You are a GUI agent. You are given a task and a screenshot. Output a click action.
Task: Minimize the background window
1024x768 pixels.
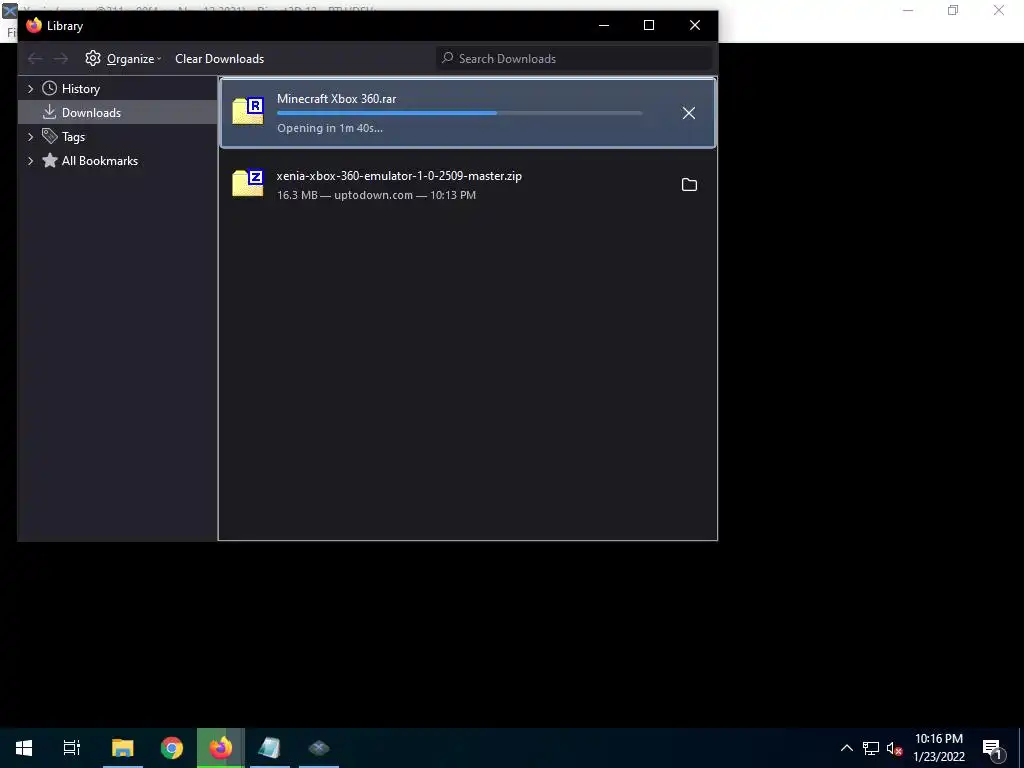908,10
